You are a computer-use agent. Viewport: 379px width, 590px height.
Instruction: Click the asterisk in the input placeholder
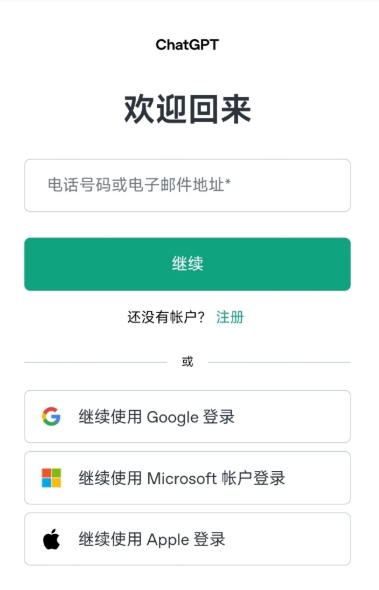[228, 182]
